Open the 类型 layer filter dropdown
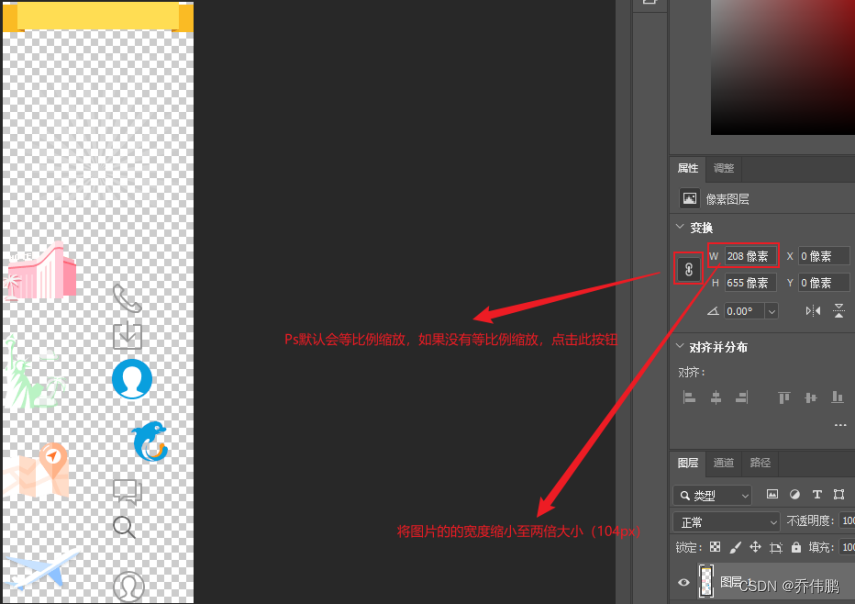Viewport: 855px width, 604px height. 713,496
